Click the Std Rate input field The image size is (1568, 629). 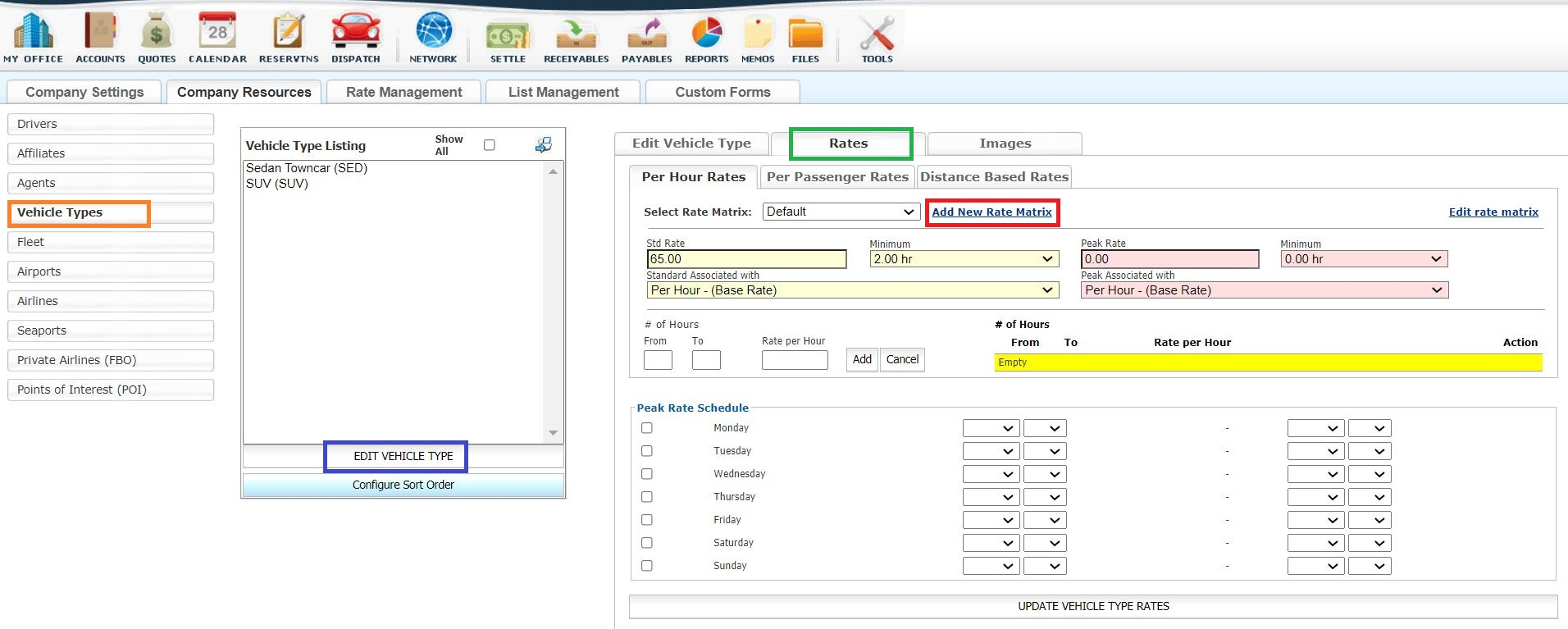pos(746,259)
